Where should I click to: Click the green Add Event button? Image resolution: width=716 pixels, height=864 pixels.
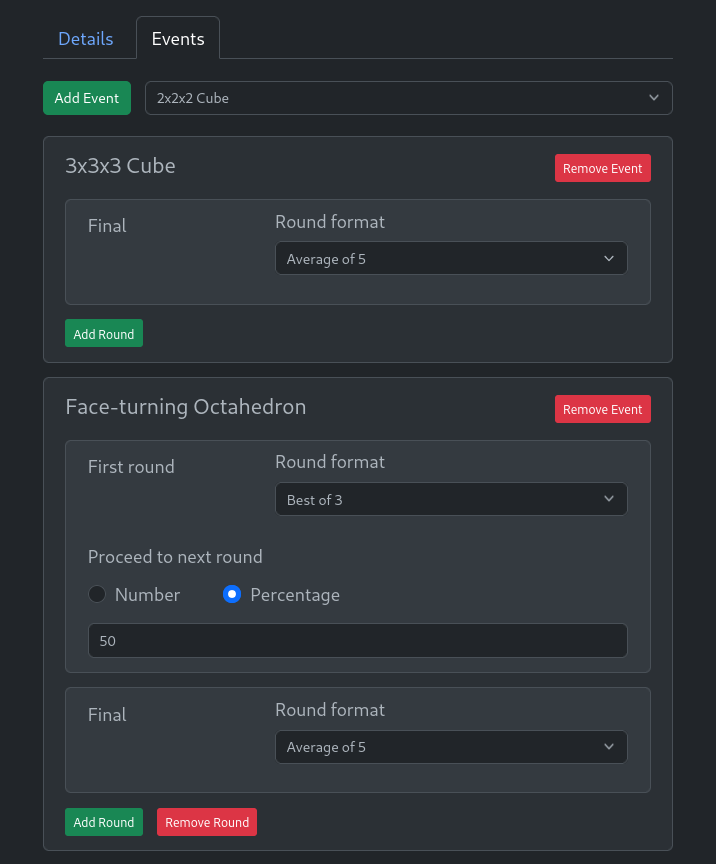tap(87, 98)
